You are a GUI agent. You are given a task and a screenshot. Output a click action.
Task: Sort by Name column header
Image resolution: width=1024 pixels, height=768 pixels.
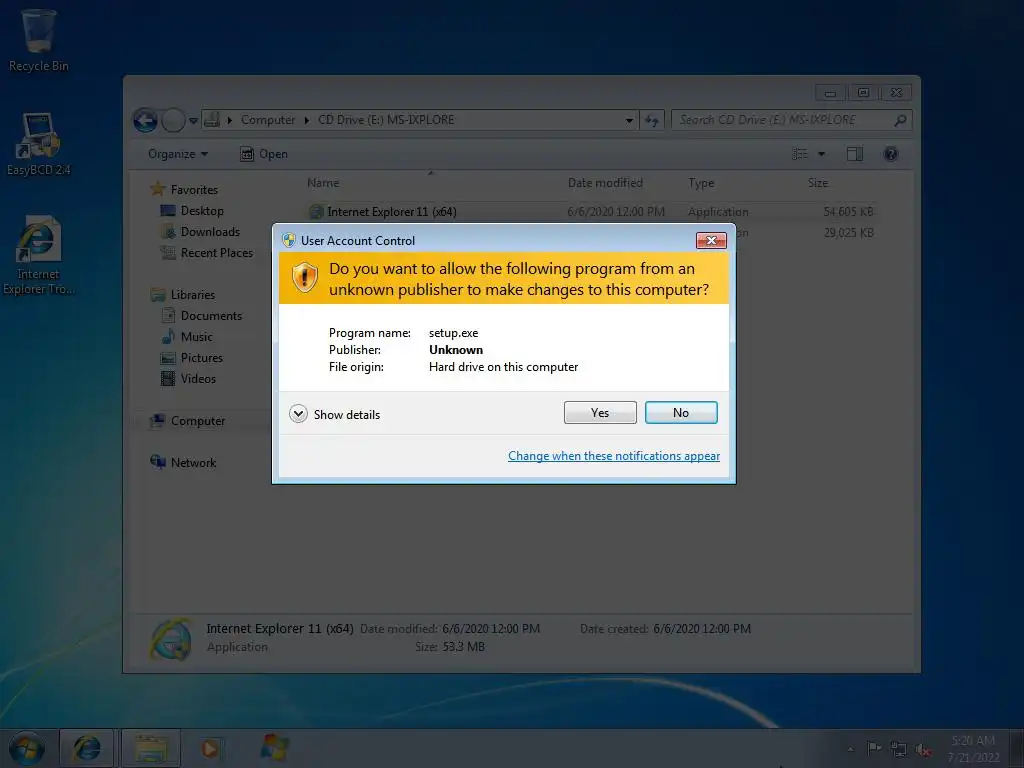tap(323, 183)
